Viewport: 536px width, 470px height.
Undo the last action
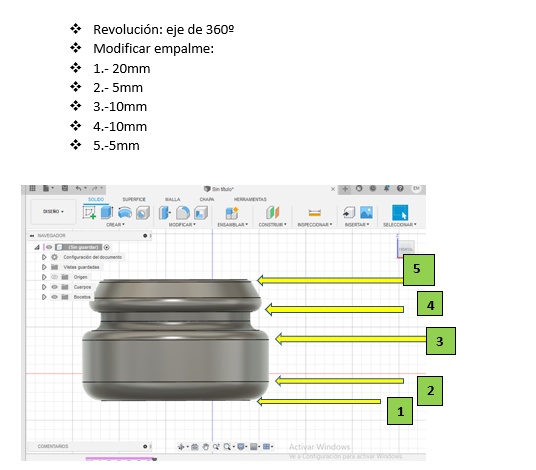[78, 188]
